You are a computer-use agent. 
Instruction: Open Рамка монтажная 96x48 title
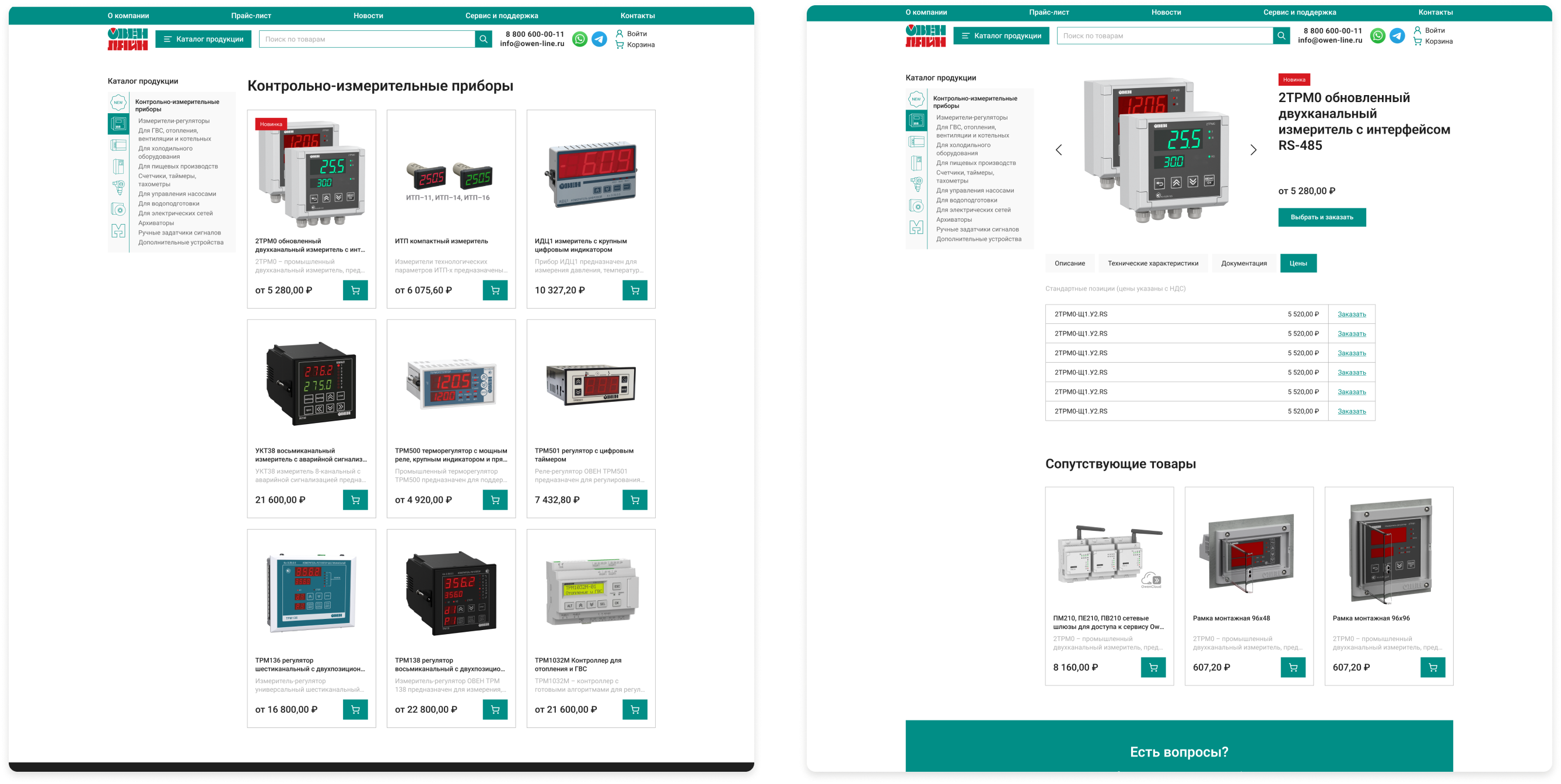click(1231, 618)
